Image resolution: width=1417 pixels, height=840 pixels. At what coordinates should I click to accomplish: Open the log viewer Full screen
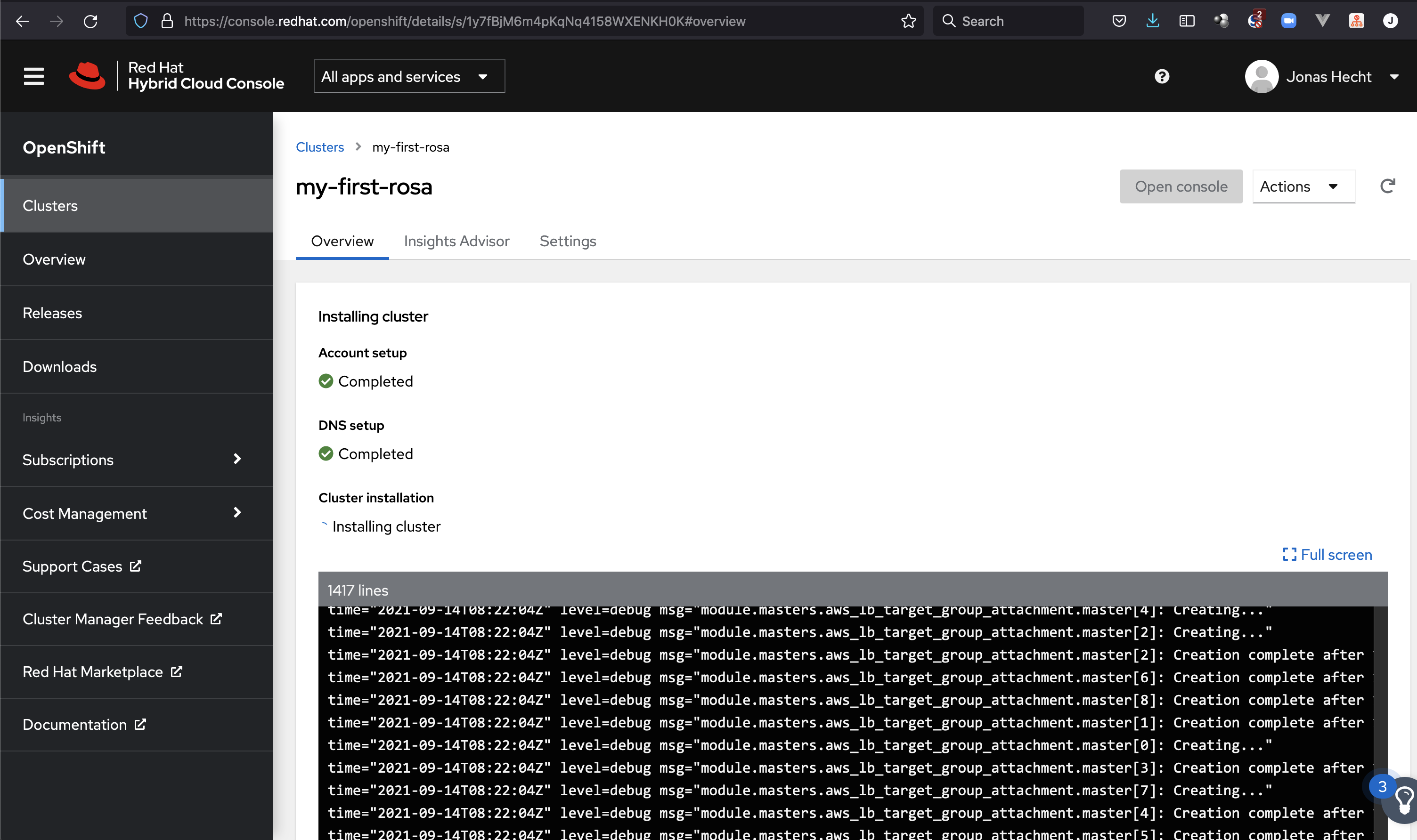click(1327, 555)
